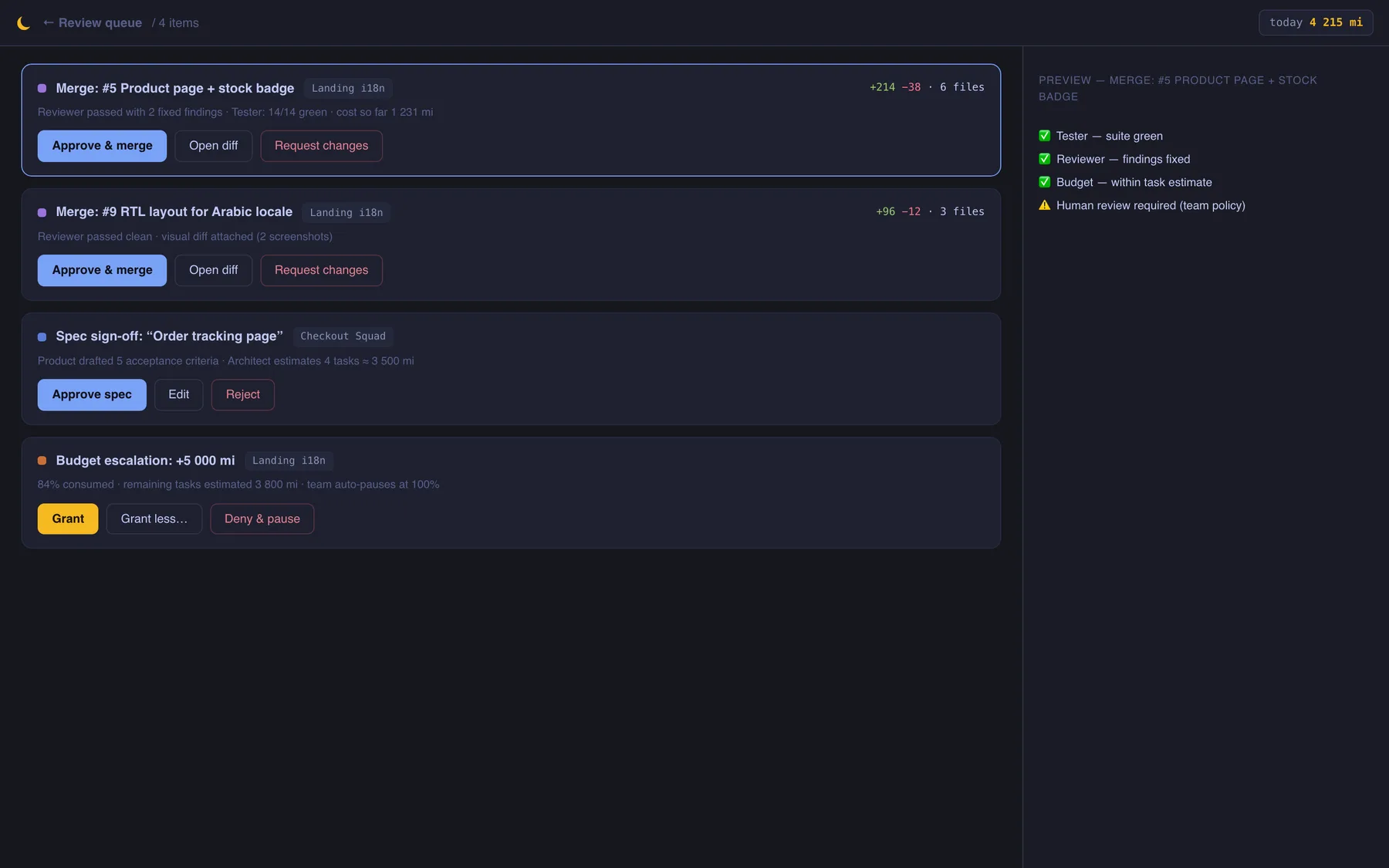Click the / 4 items count in header
Screen dimensions: 1389x868
click(x=175, y=23)
